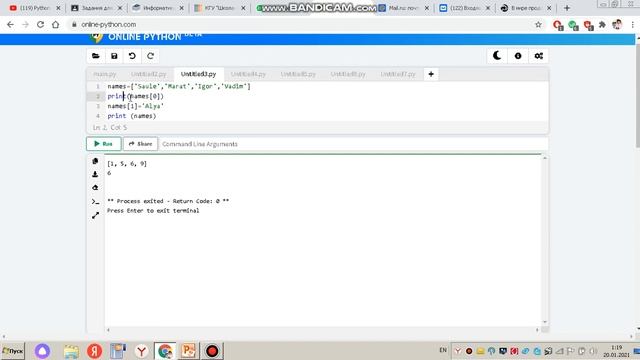
Task: Open the browser extensions puzzle icon
Action: click(602, 24)
